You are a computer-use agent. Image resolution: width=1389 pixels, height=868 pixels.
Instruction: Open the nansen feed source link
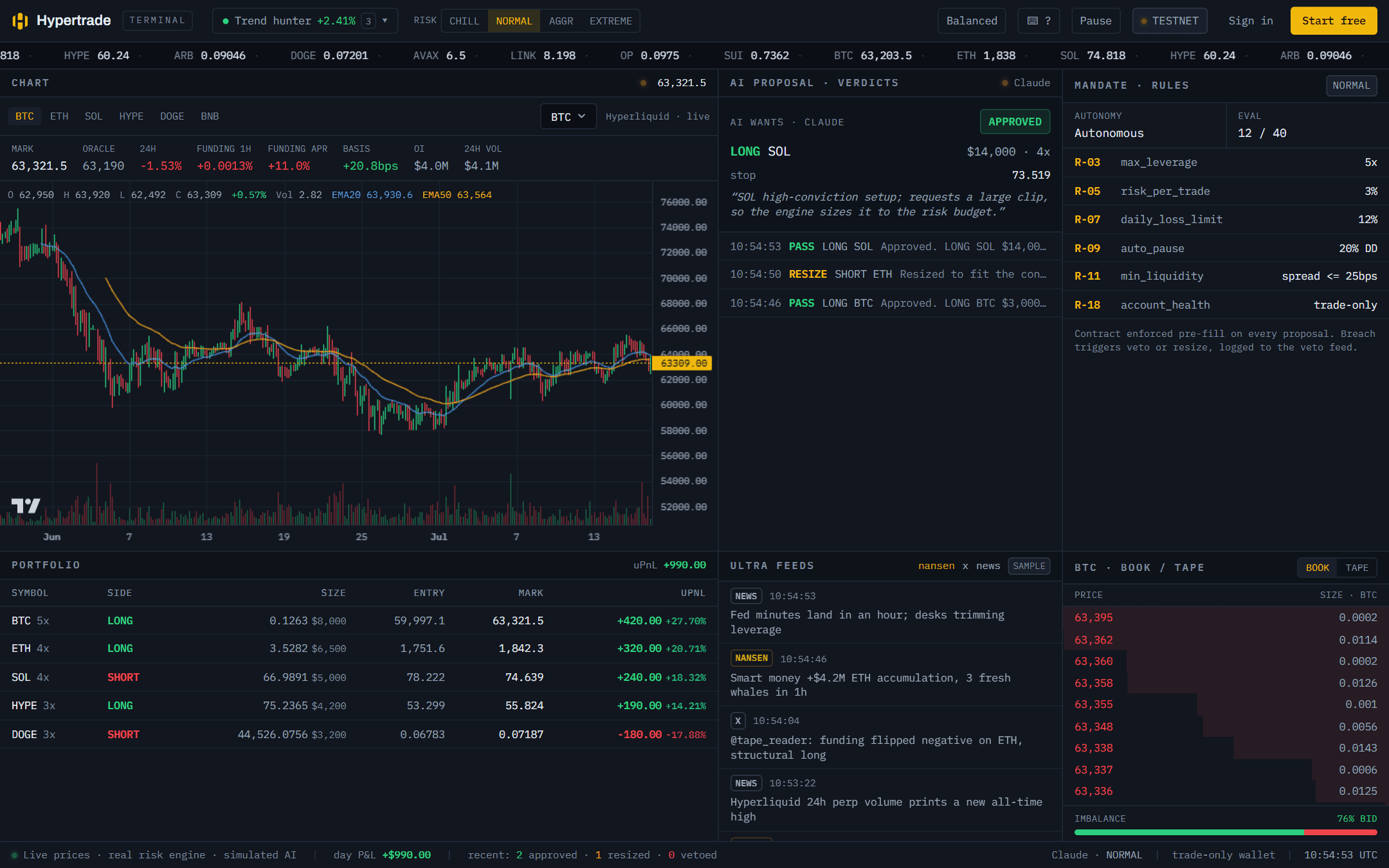tap(936, 566)
